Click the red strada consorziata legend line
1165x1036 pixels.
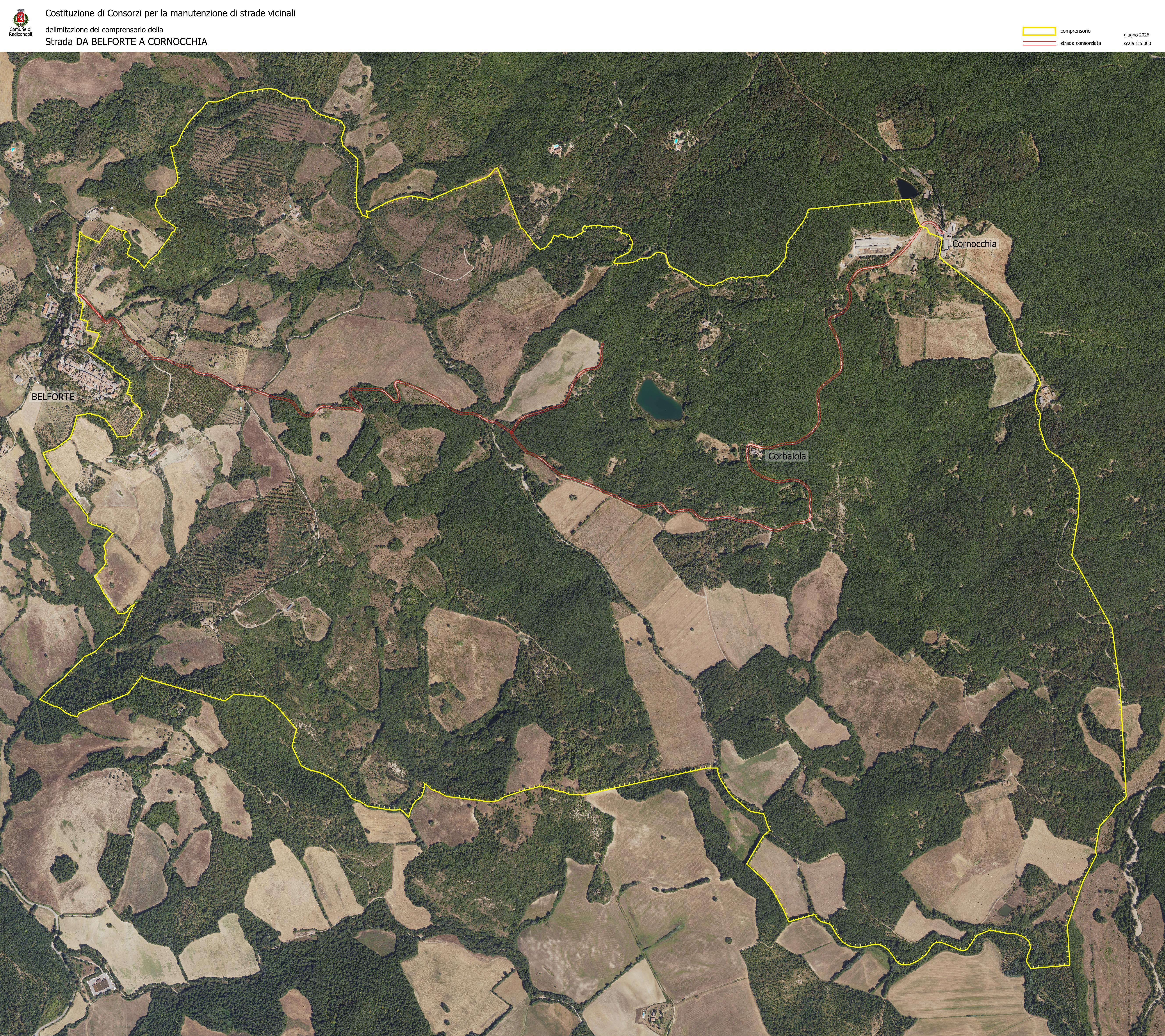tap(1040, 43)
